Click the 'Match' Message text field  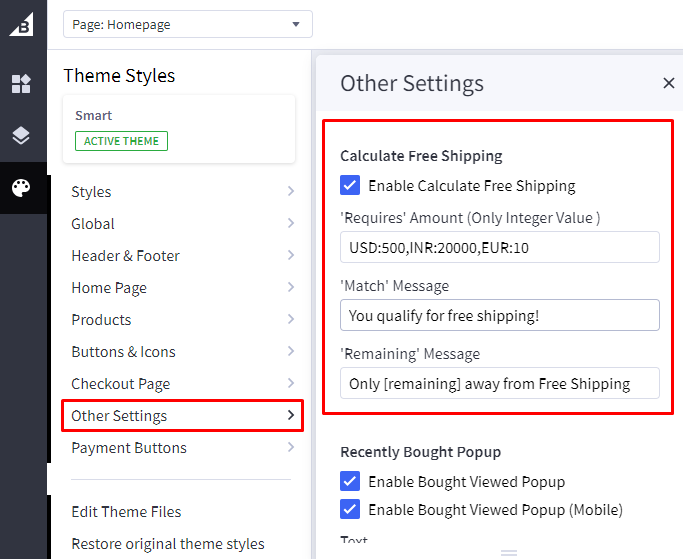(499, 315)
